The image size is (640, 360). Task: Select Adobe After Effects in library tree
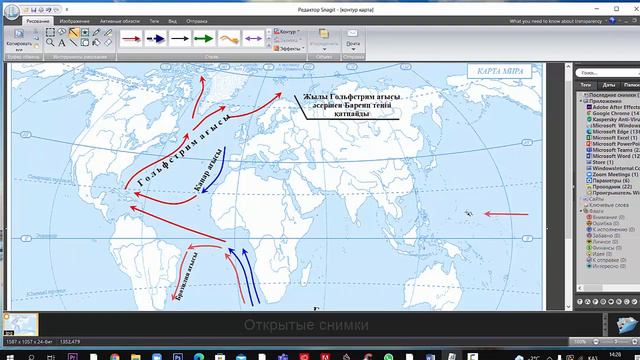[613, 107]
